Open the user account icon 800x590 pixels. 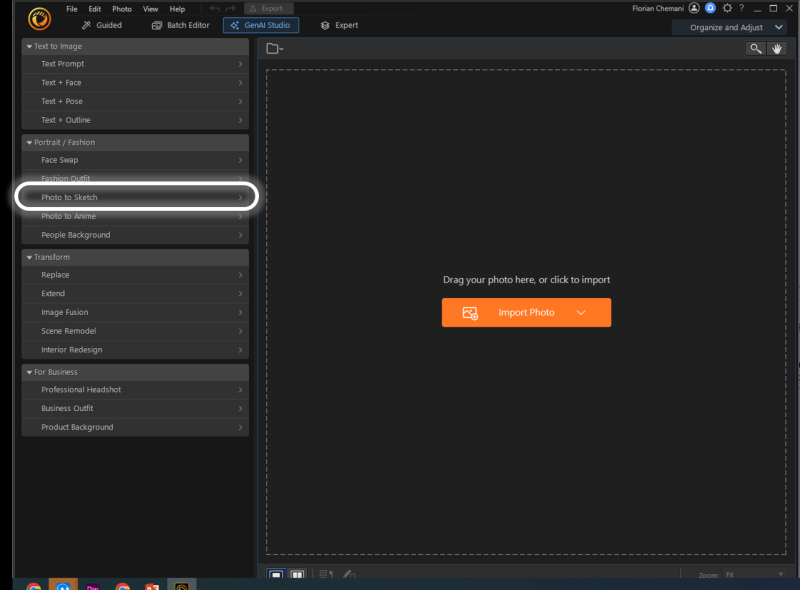pyautogui.click(x=694, y=8)
